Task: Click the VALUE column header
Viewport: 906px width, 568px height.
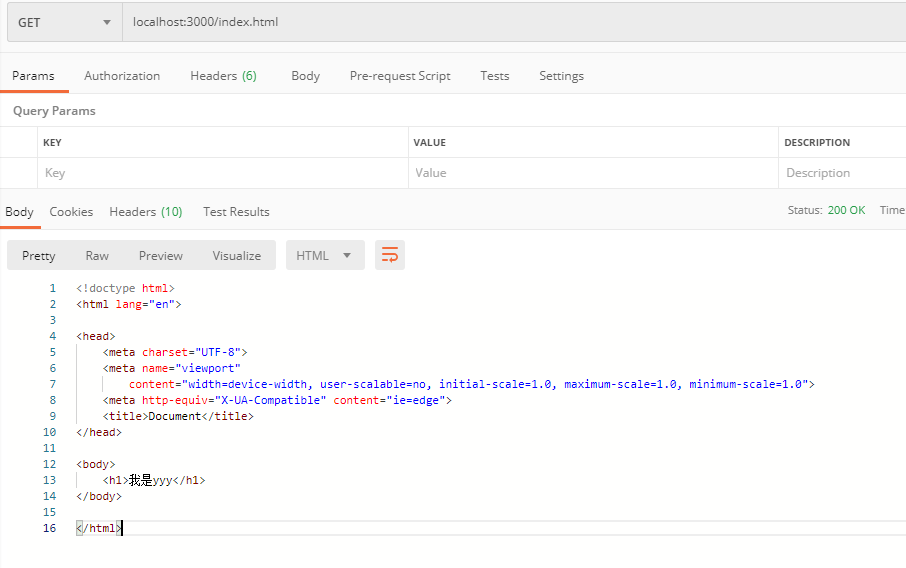Action: click(x=429, y=143)
